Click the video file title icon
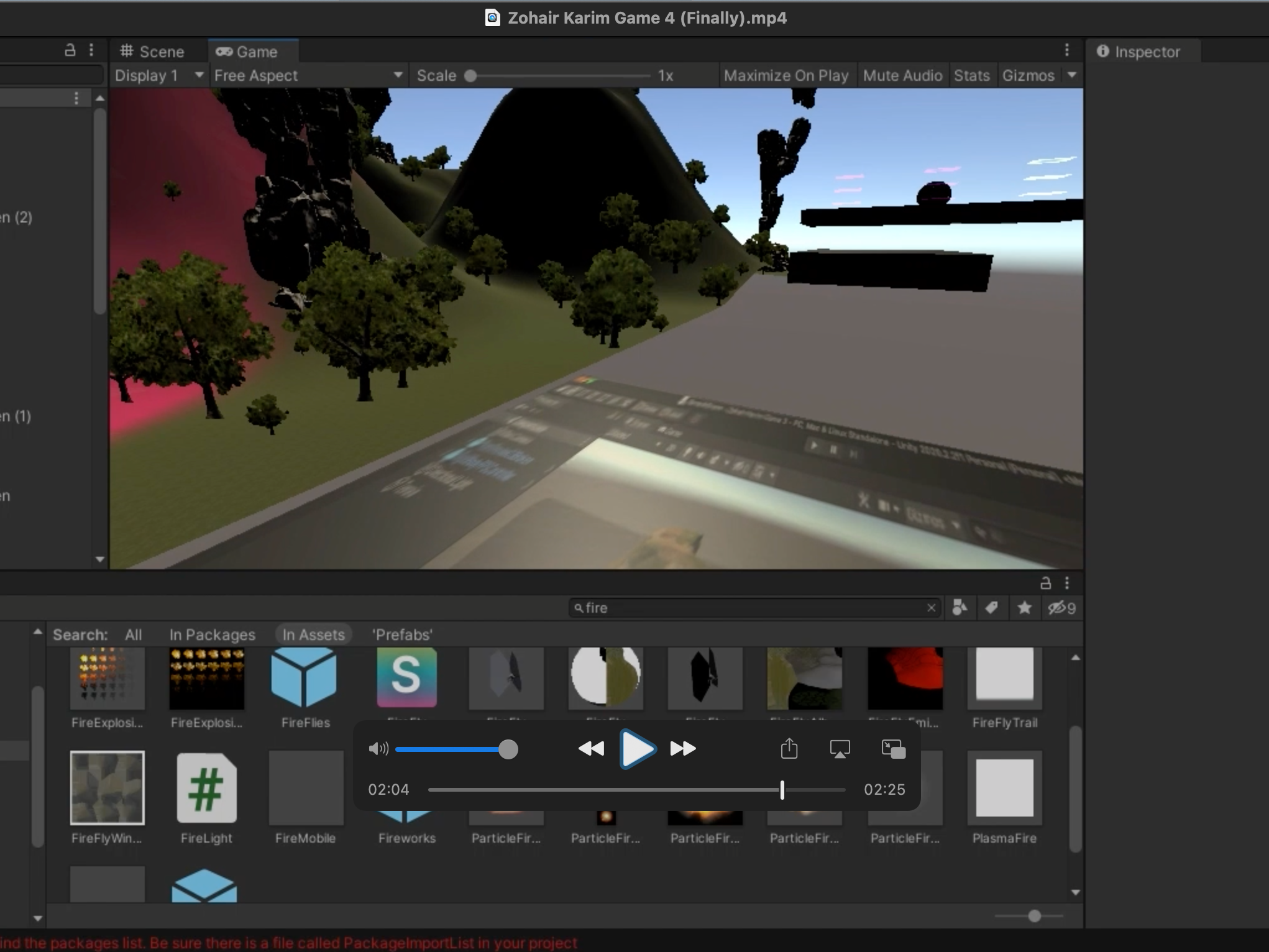1269x952 pixels. tap(492, 17)
